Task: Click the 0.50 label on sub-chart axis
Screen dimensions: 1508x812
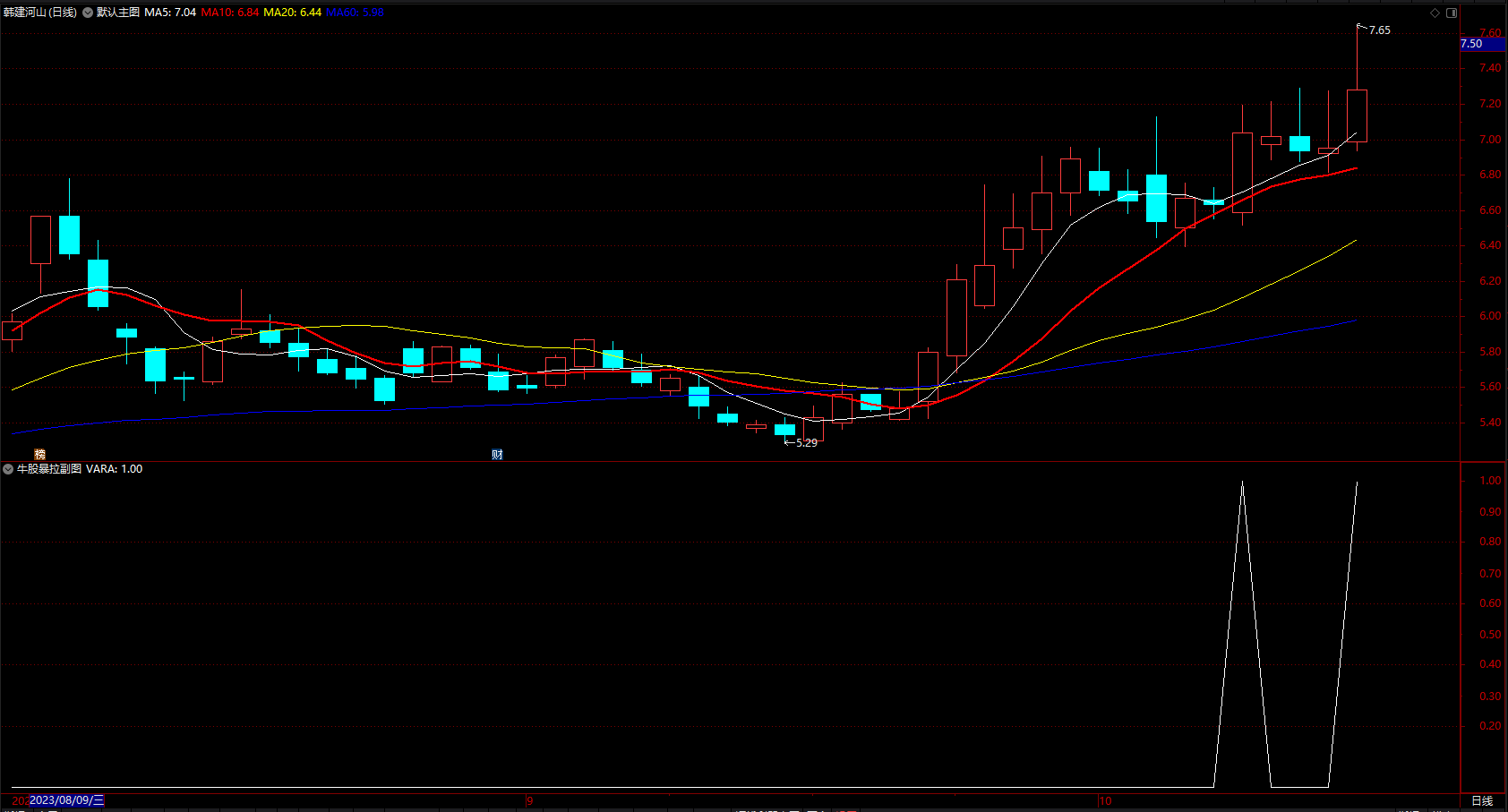Action: [1490, 635]
